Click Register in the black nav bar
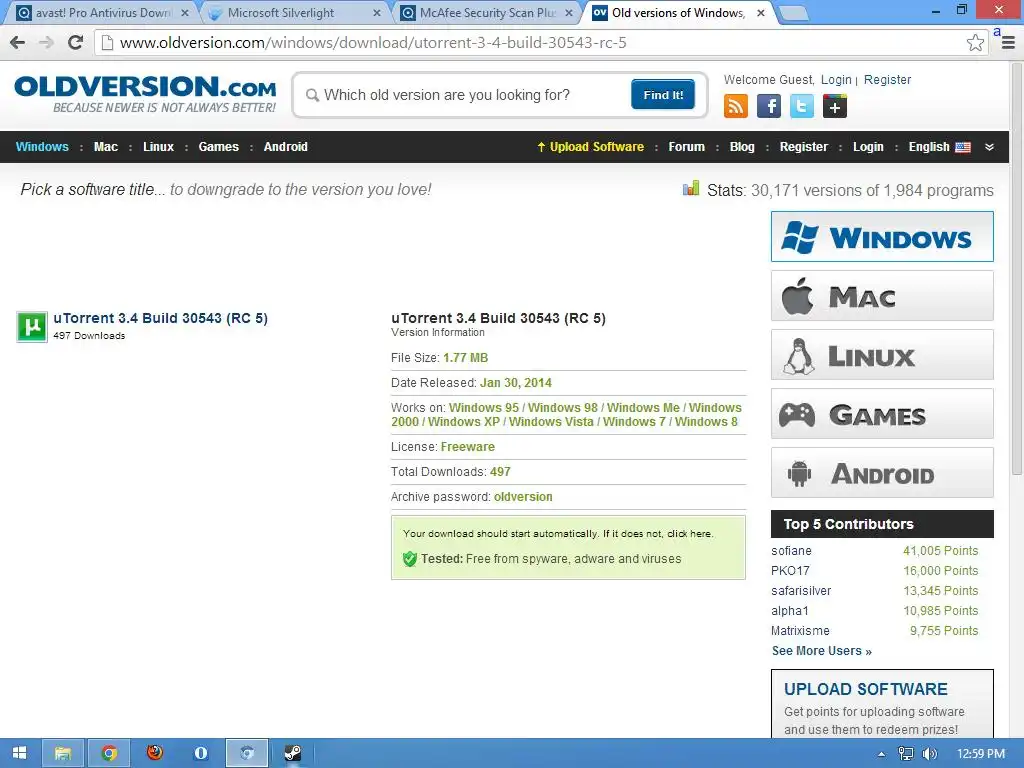The height and width of the screenshot is (768, 1024). [803, 147]
